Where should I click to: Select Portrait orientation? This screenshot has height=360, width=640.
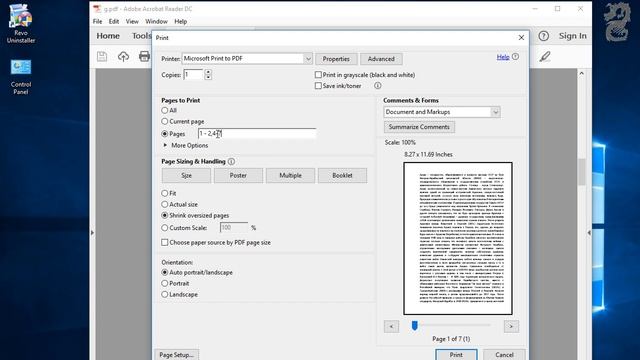(164, 283)
